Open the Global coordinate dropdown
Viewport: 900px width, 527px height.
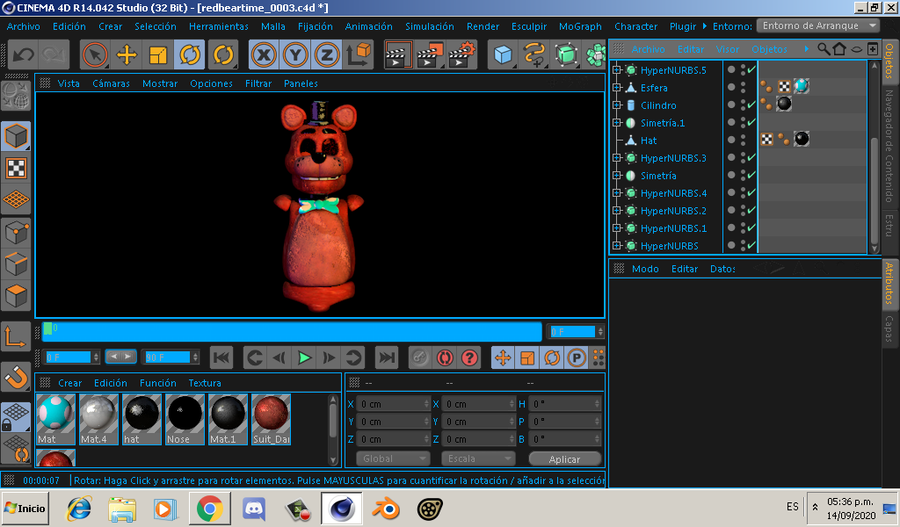tap(393, 459)
